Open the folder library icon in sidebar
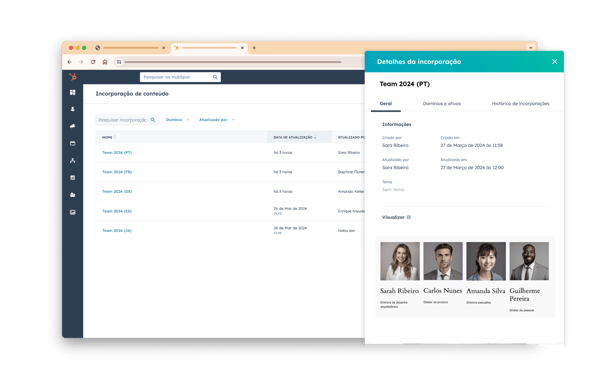The width and height of the screenshot is (600, 391). coord(73,195)
